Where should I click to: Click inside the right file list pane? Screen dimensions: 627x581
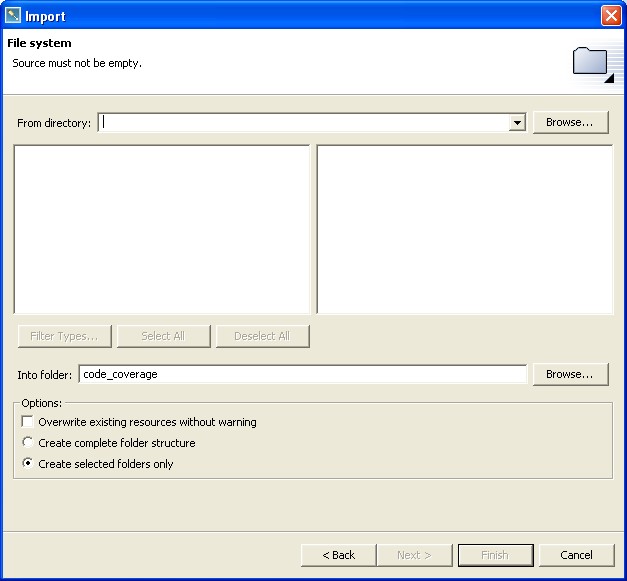464,229
